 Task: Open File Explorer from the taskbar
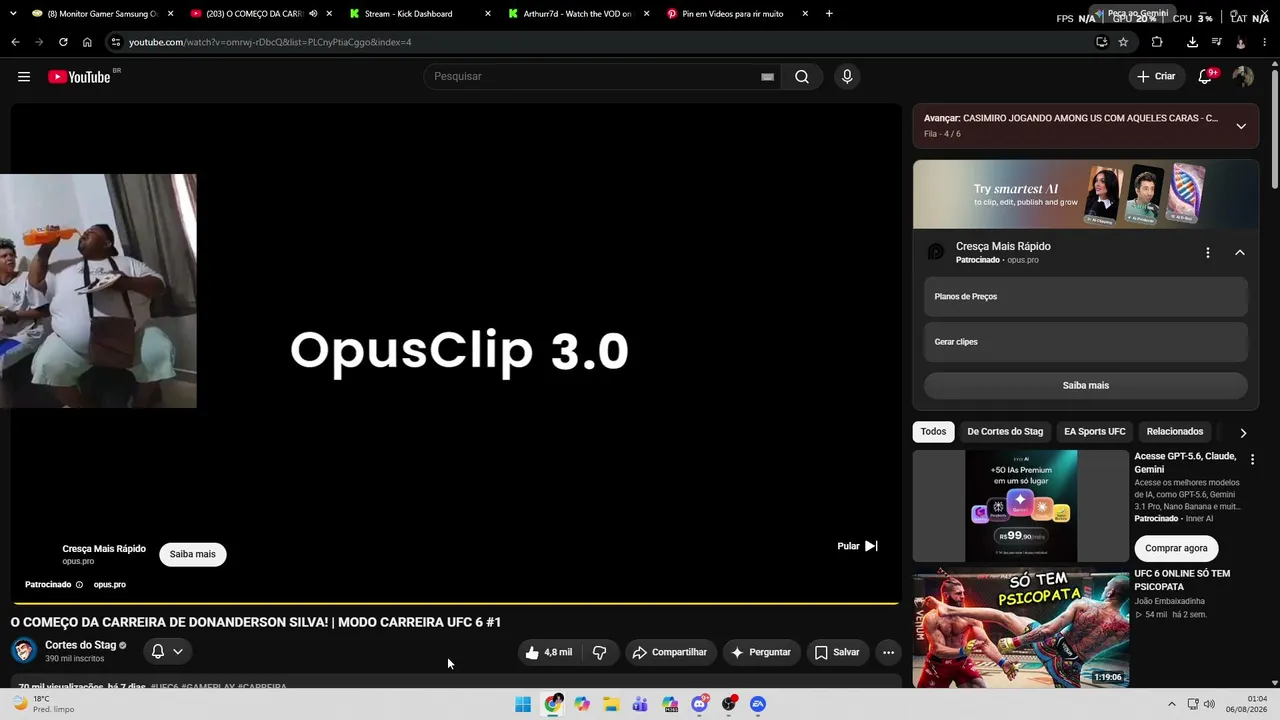pos(611,704)
